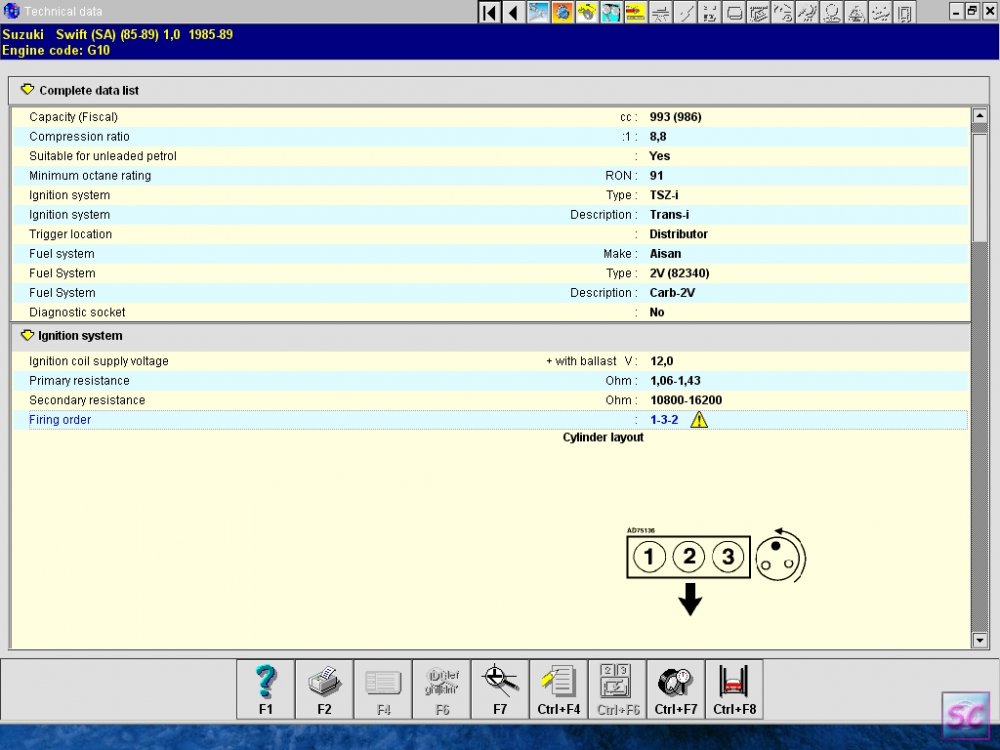The image size is (1000, 750).
Task: Select the Minimum octane rating row
Action: (x=490, y=175)
